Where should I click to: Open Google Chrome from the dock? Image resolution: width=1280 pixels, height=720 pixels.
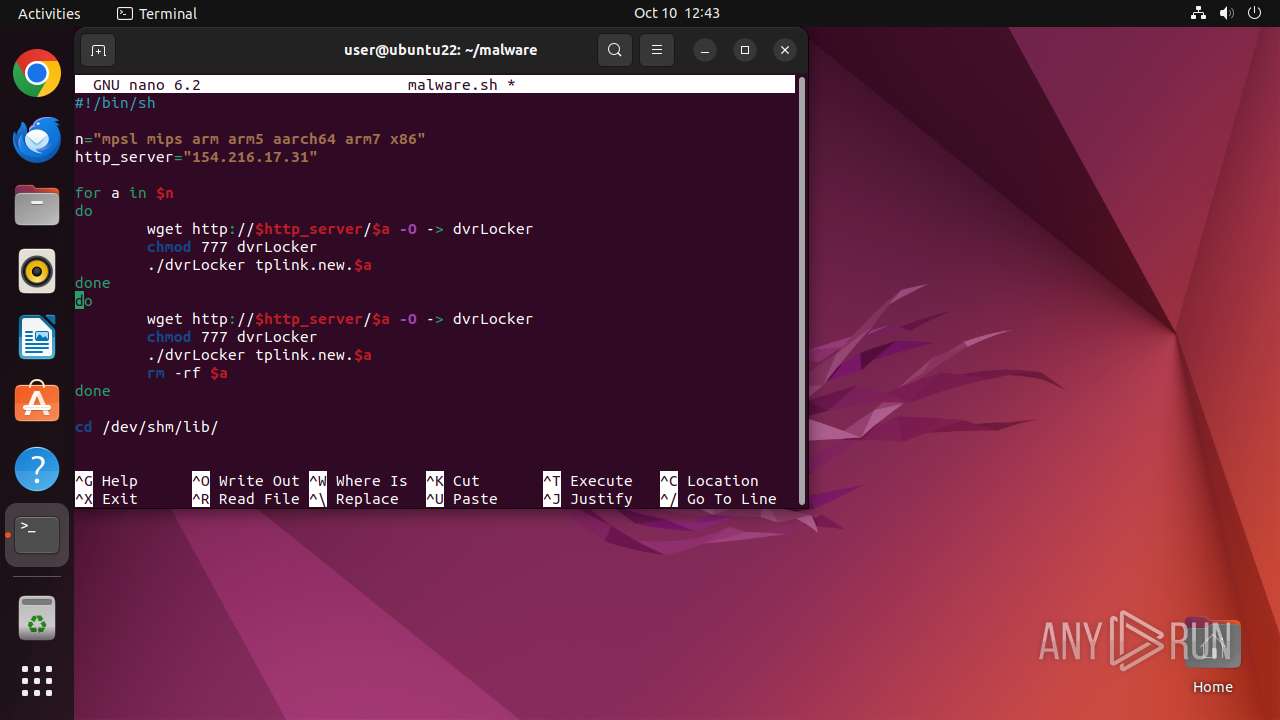(37, 73)
